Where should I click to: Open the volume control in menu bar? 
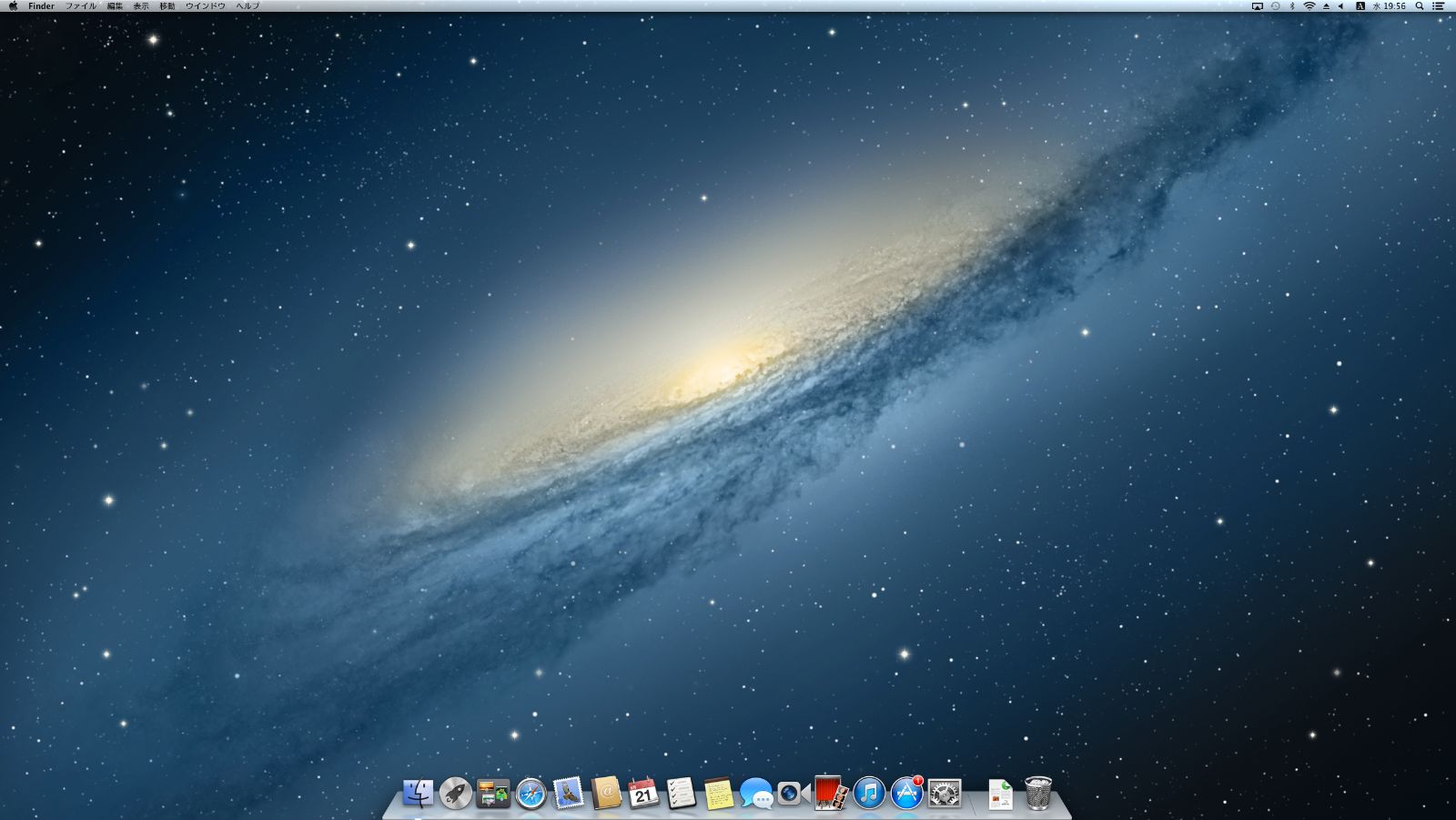tap(1341, 5)
